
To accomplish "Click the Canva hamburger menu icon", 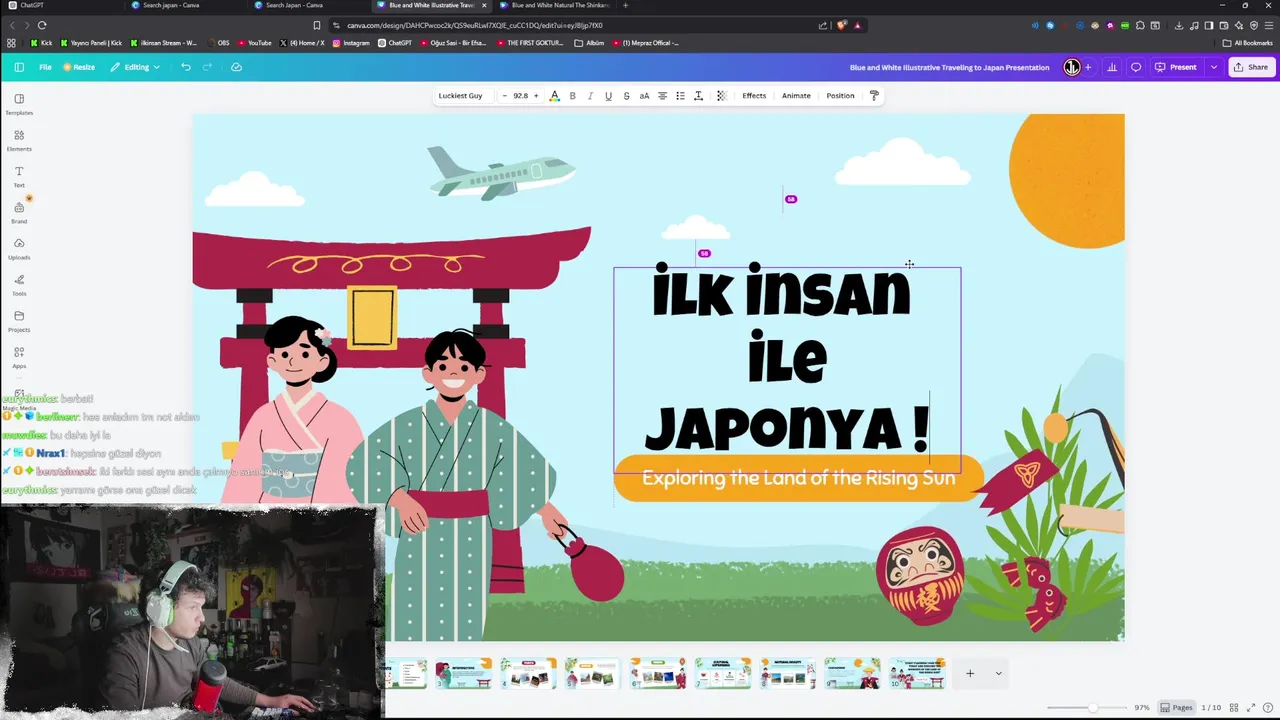I will tap(19, 67).
